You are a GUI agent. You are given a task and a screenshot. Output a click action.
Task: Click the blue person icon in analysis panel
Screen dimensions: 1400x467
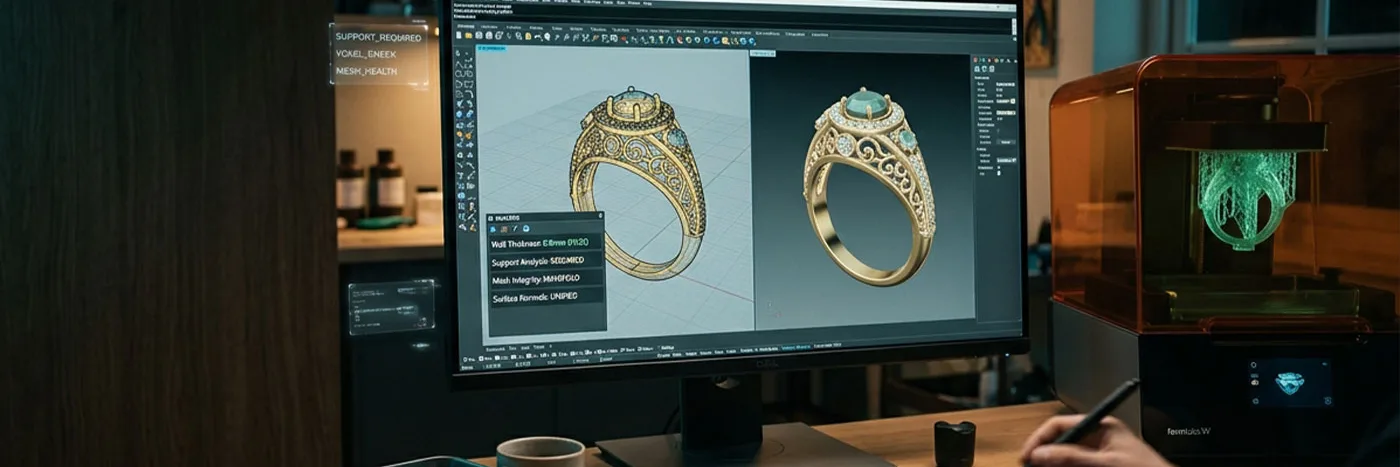(493, 228)
